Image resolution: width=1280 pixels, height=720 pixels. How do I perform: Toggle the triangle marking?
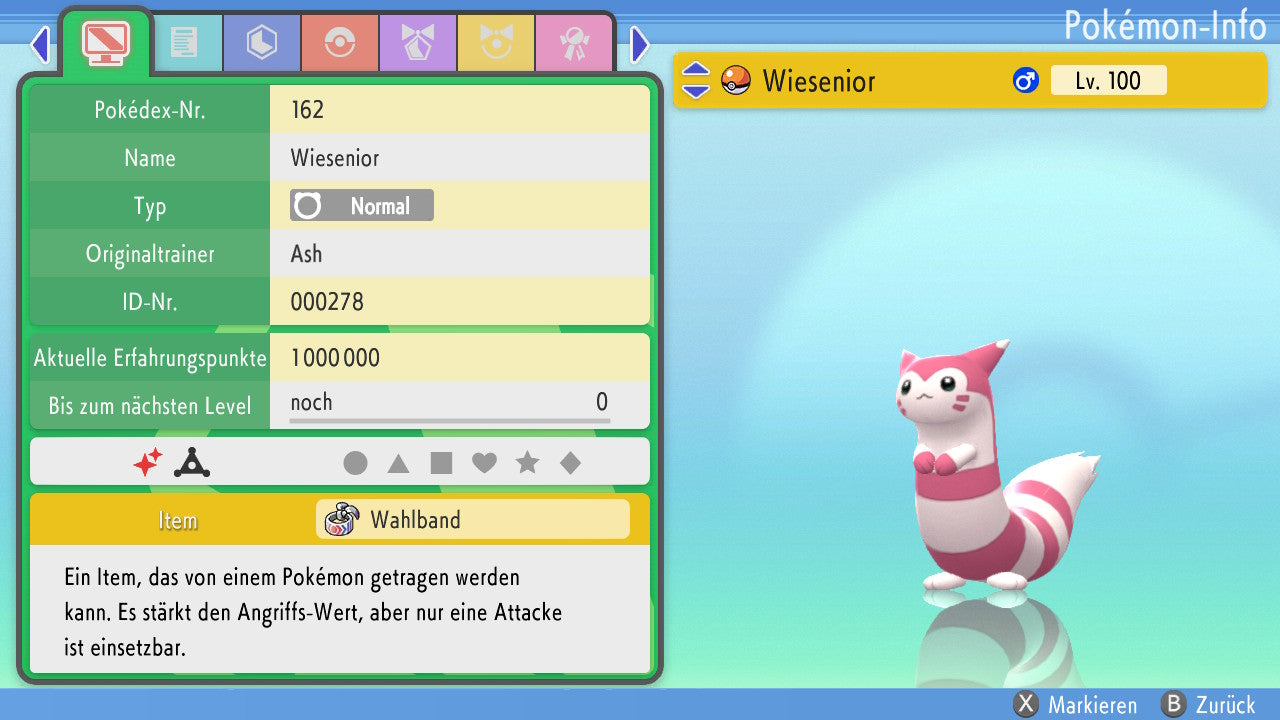click(398, 463)
